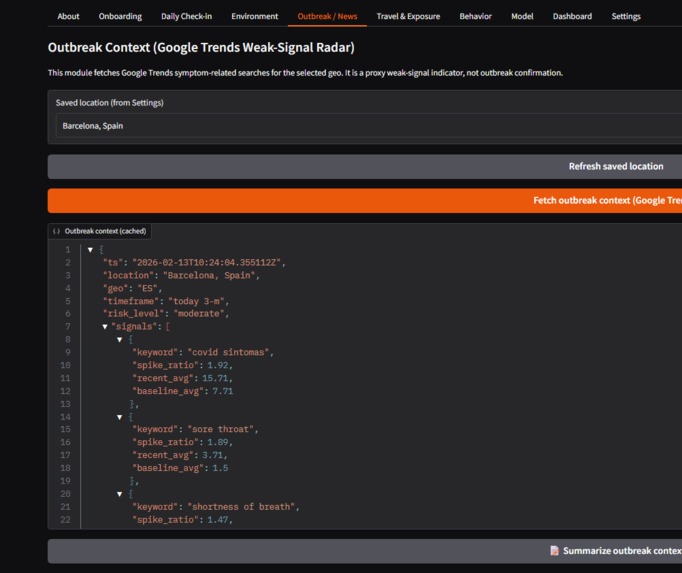Click the JSON braces icon beside Outbreak context label

pyautogui.click(x=56, y=231)
